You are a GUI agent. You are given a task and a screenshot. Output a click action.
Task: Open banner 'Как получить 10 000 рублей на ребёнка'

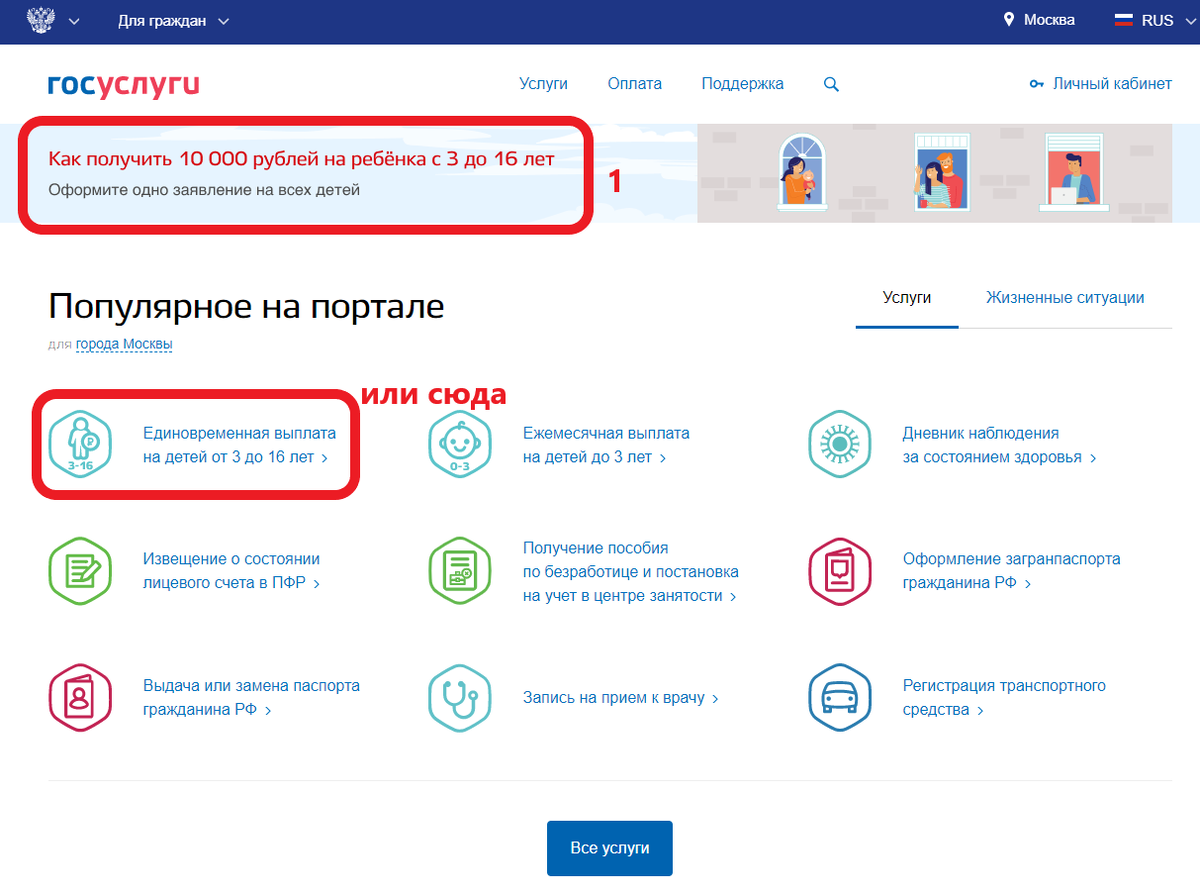coord(301,159)
